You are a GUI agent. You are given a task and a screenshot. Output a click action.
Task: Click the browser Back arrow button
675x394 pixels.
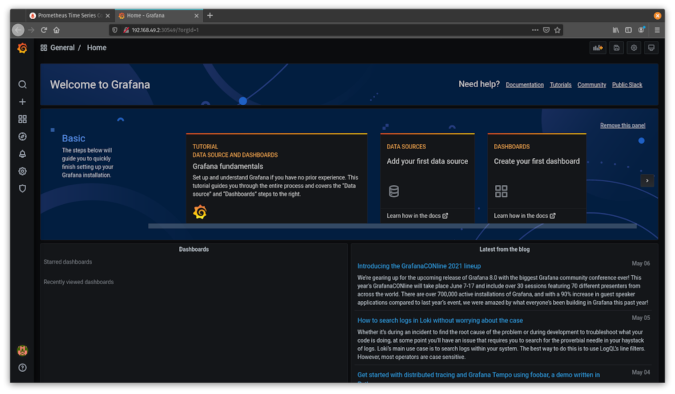coord(18,30)
